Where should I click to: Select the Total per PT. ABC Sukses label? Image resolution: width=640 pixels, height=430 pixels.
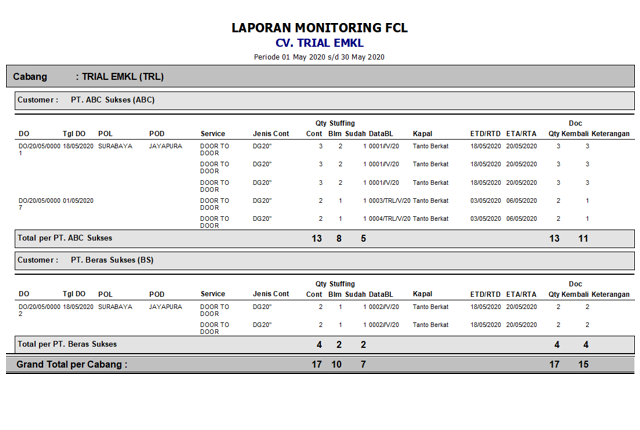64,238
